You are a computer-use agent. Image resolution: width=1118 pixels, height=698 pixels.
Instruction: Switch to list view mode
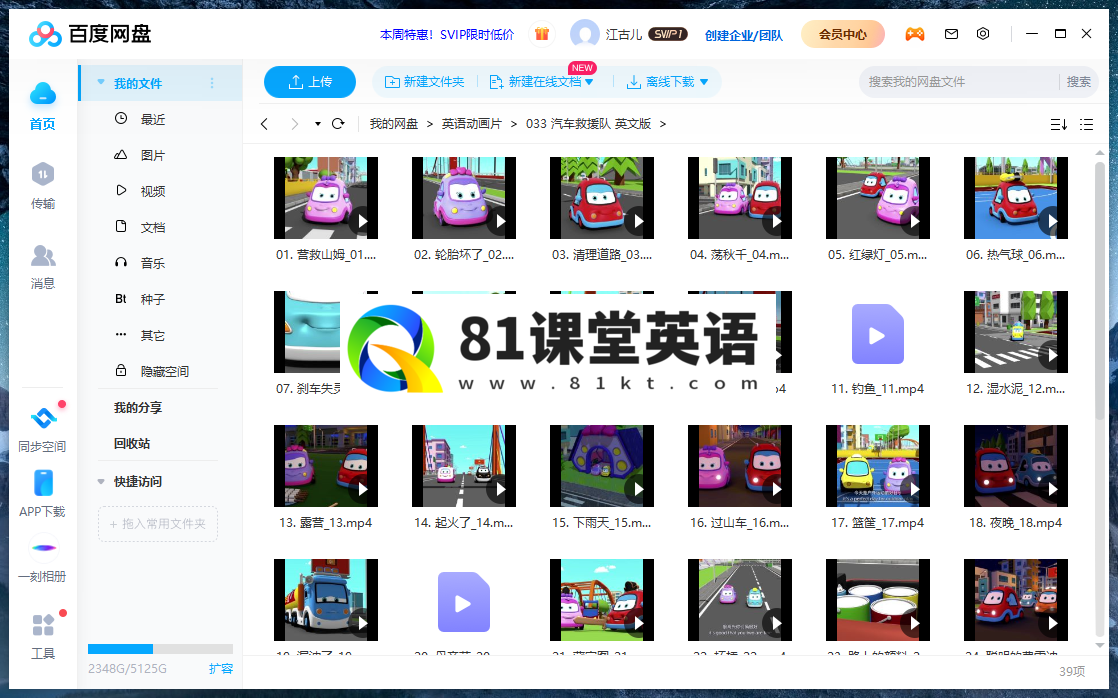[1087, 125]
